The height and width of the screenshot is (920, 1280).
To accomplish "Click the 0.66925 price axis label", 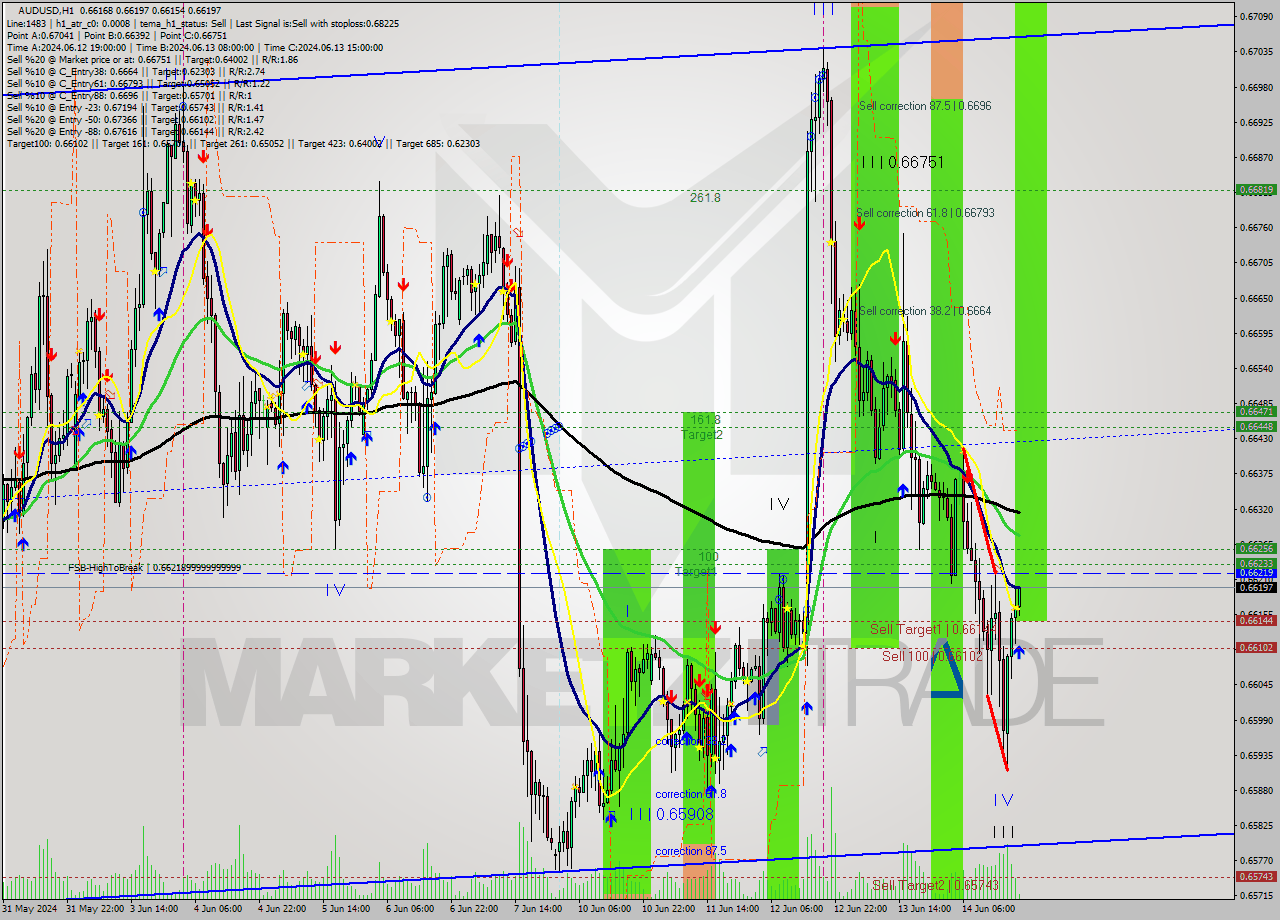I will pyautogui.click(x=1257, y=122).
